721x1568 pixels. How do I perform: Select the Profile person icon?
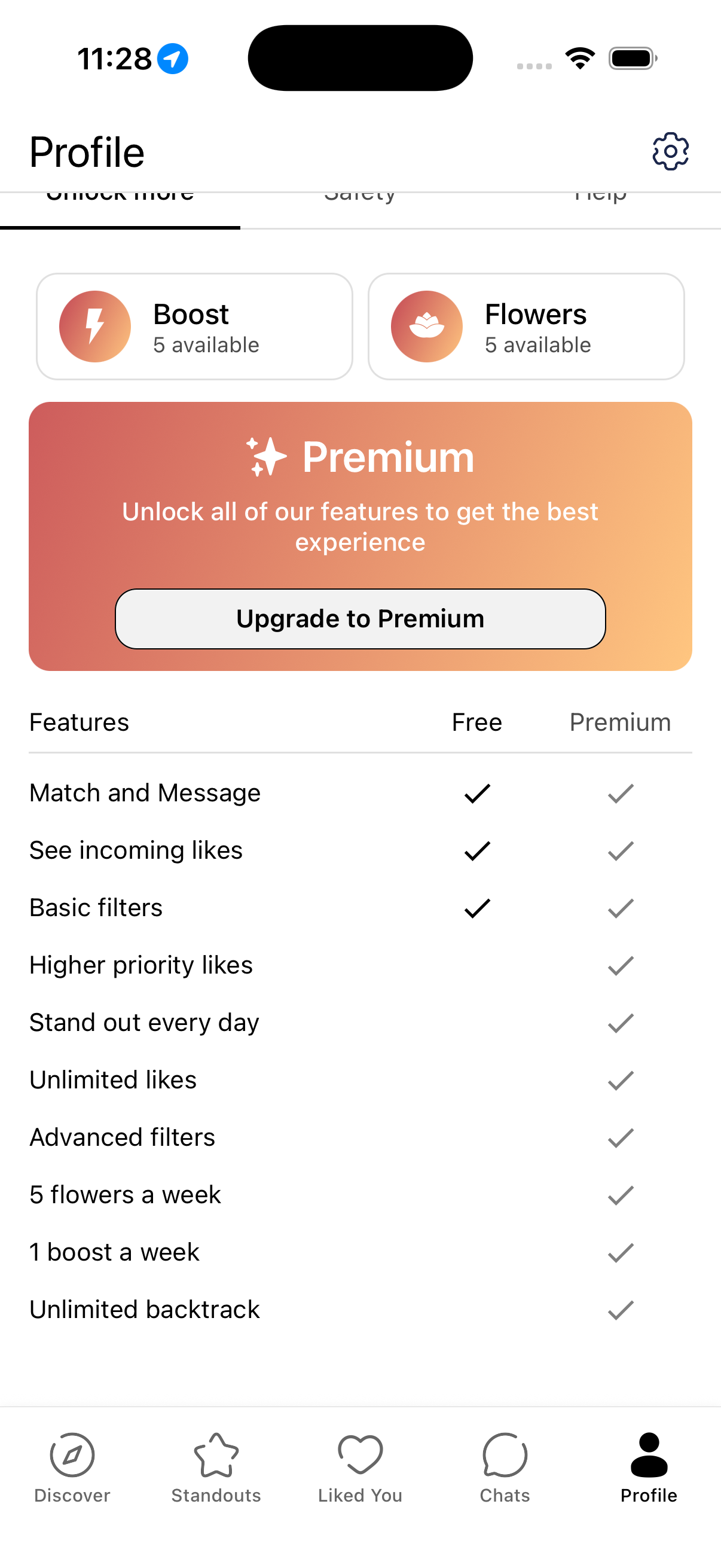tap(649, 1455)
